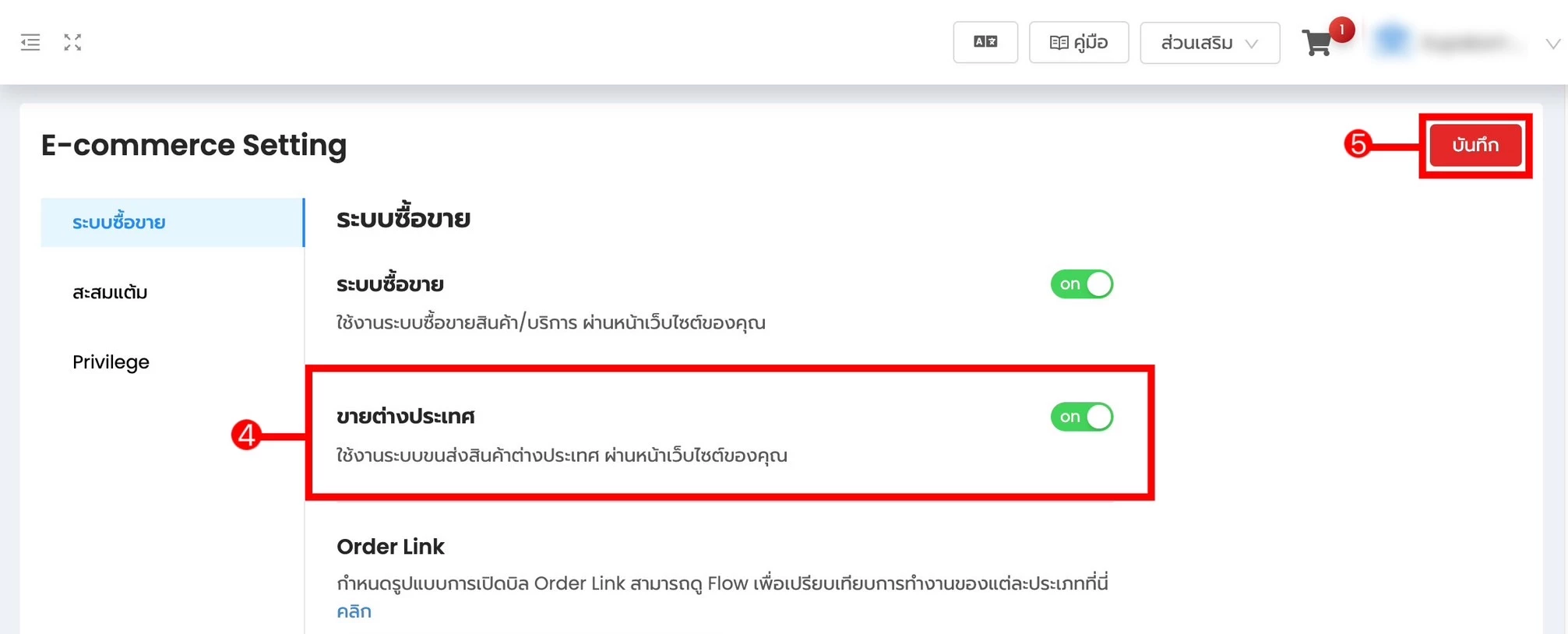Expand the user account chevron
Screen dimensions: 1568x634
point(1552,44)
